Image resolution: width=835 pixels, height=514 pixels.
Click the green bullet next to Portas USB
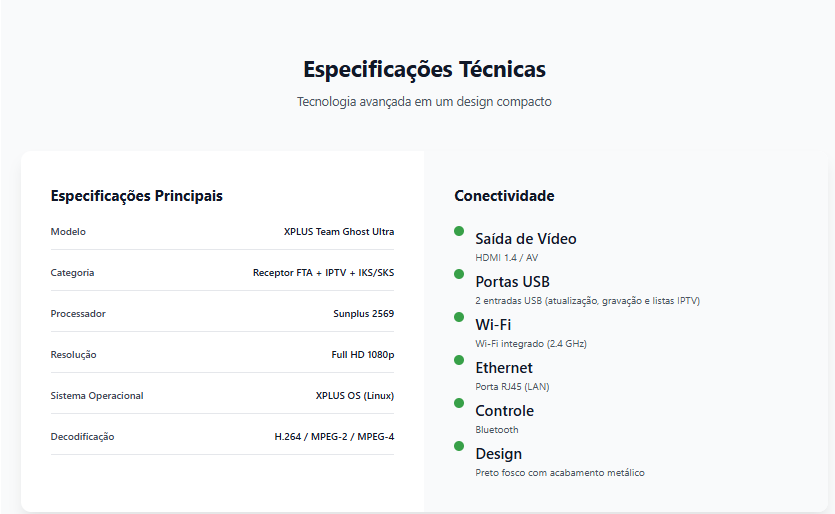coord(459,274)
